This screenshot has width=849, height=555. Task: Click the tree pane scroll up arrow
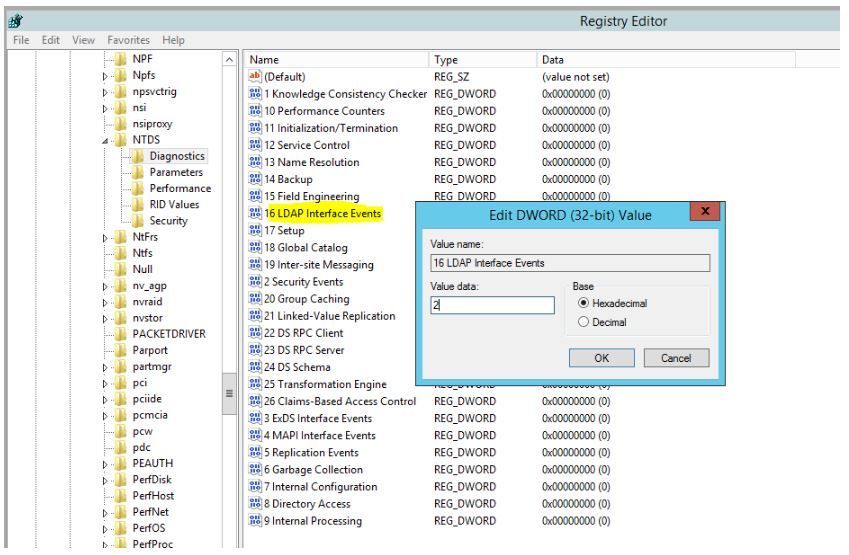[x=229, y=60]
